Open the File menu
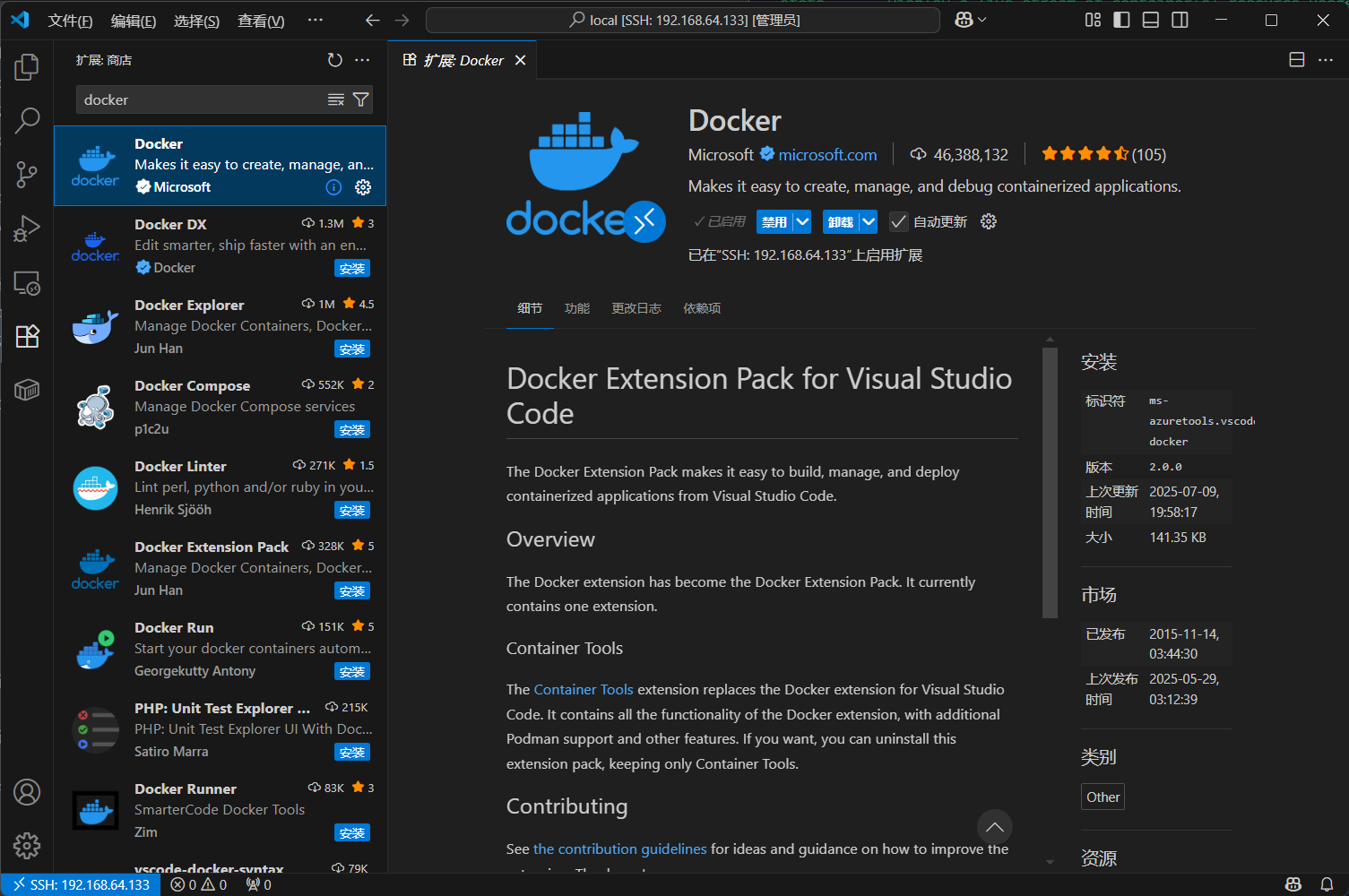 70,21
